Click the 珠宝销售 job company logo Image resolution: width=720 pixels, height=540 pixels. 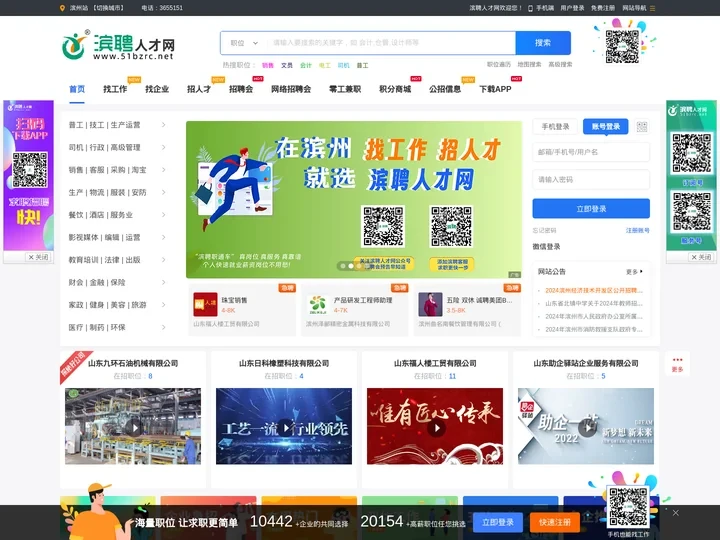[205, 304]
